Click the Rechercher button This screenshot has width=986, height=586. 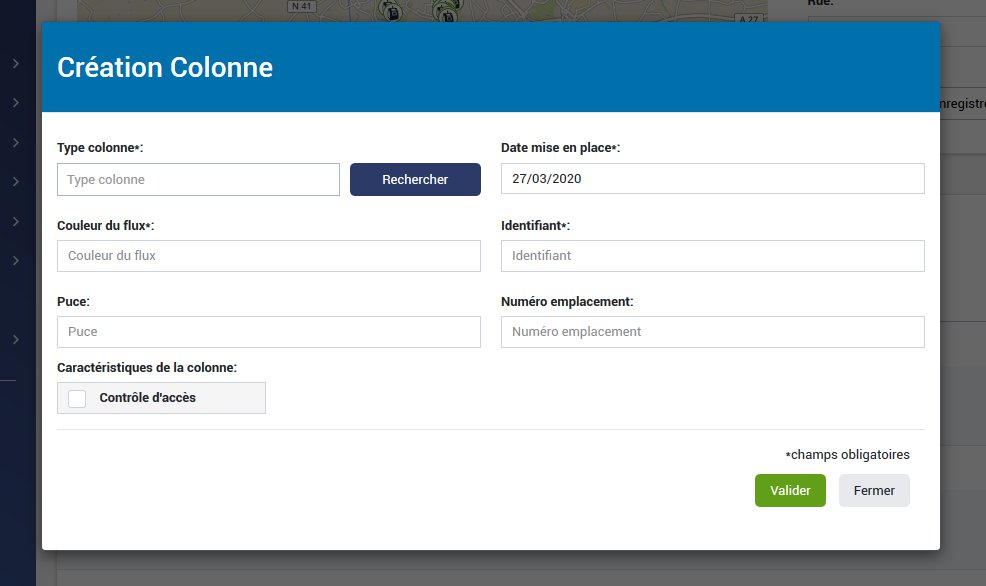[x=415, y=179]
